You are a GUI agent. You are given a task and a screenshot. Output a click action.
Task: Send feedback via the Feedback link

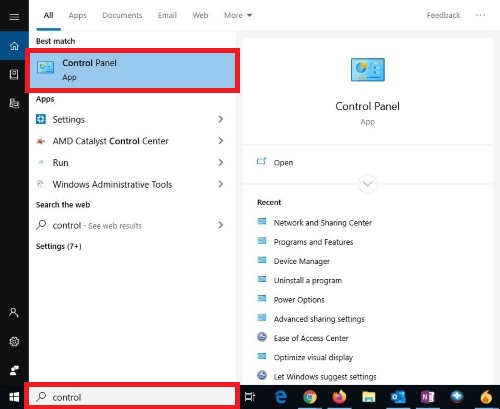(443, 15)
